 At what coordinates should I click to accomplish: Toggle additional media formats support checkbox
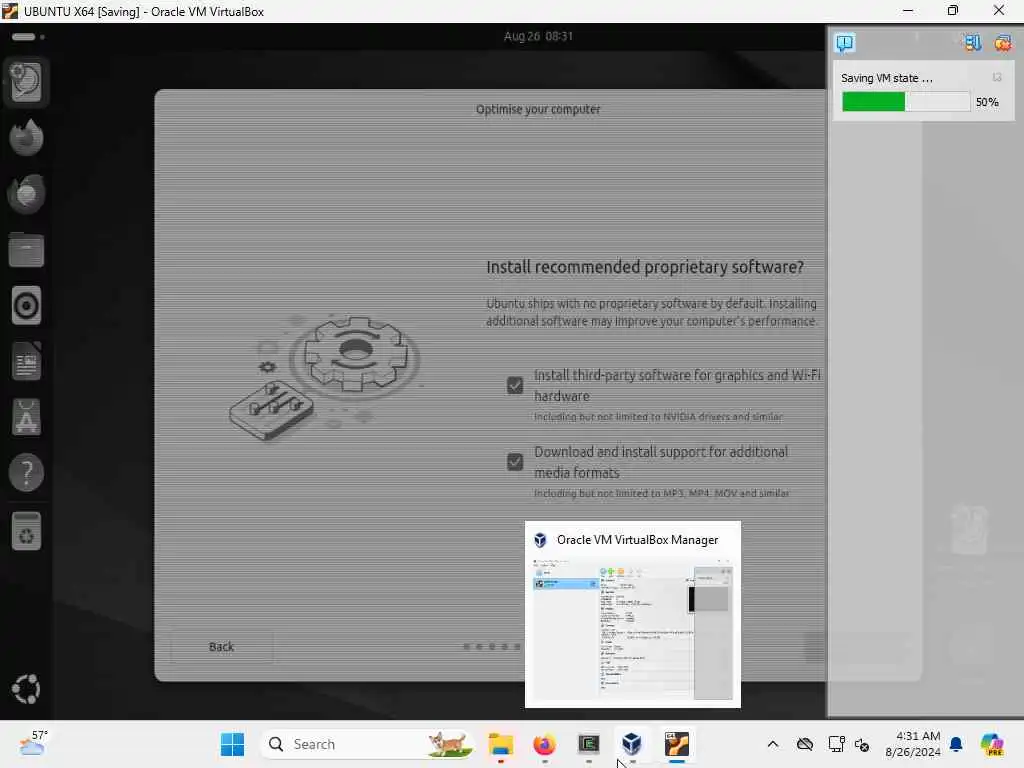coord(515,462)
